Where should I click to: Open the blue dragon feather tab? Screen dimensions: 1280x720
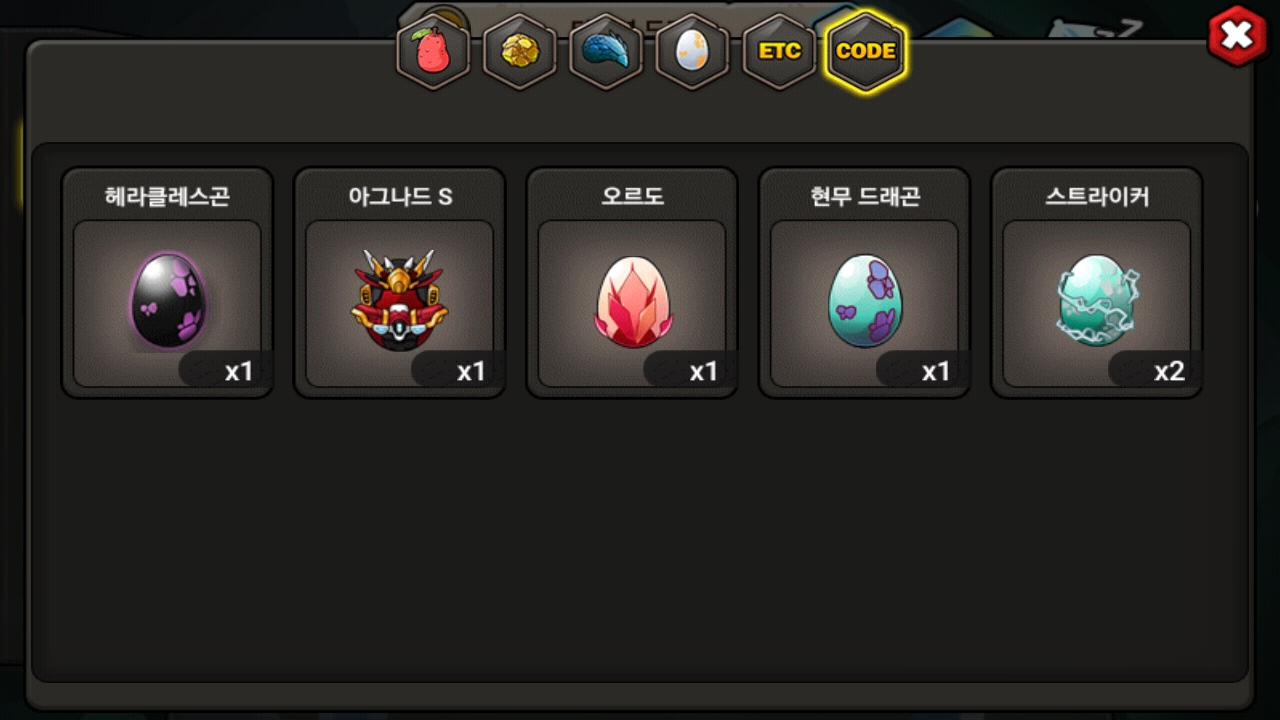(606, 52)
